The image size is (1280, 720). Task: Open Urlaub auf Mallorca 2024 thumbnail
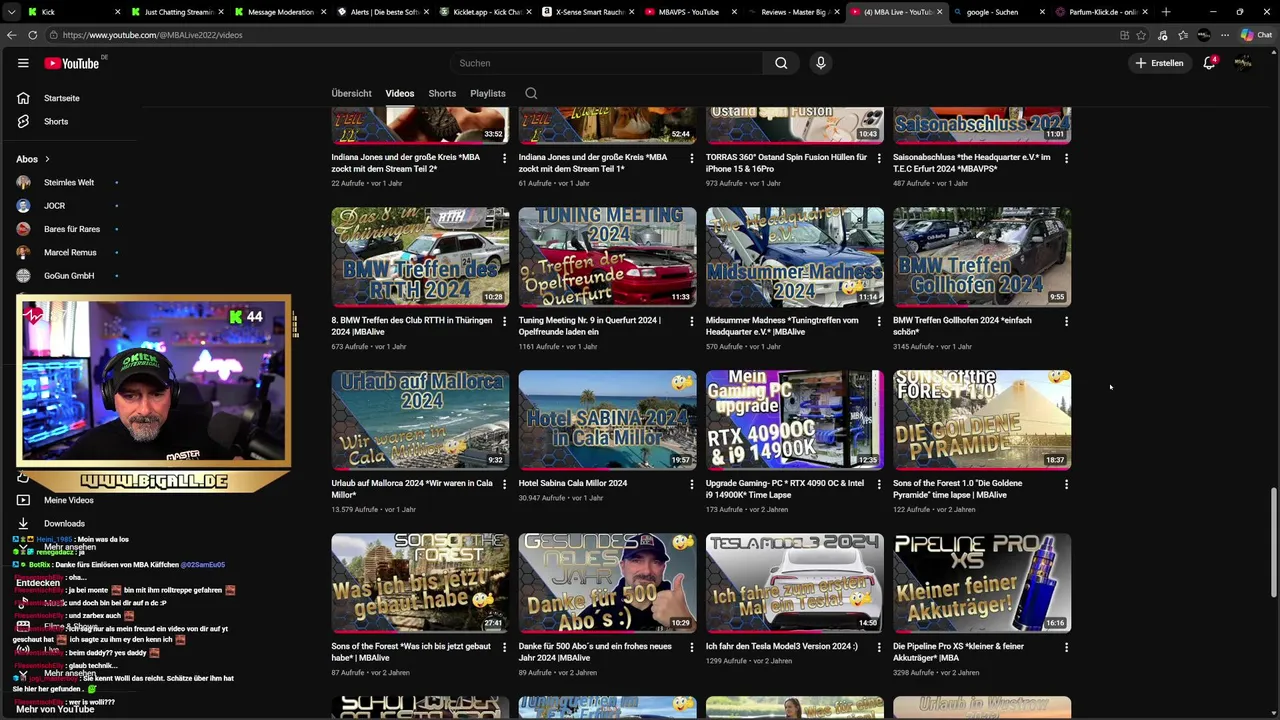pyautogui.click(x=420, y=420)
